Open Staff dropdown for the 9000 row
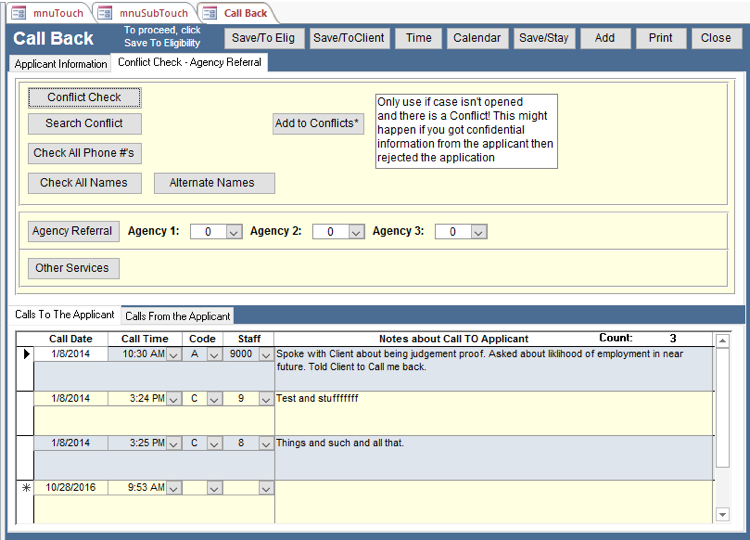The width and height of the screenshot is (750, 540). point(265,354)
